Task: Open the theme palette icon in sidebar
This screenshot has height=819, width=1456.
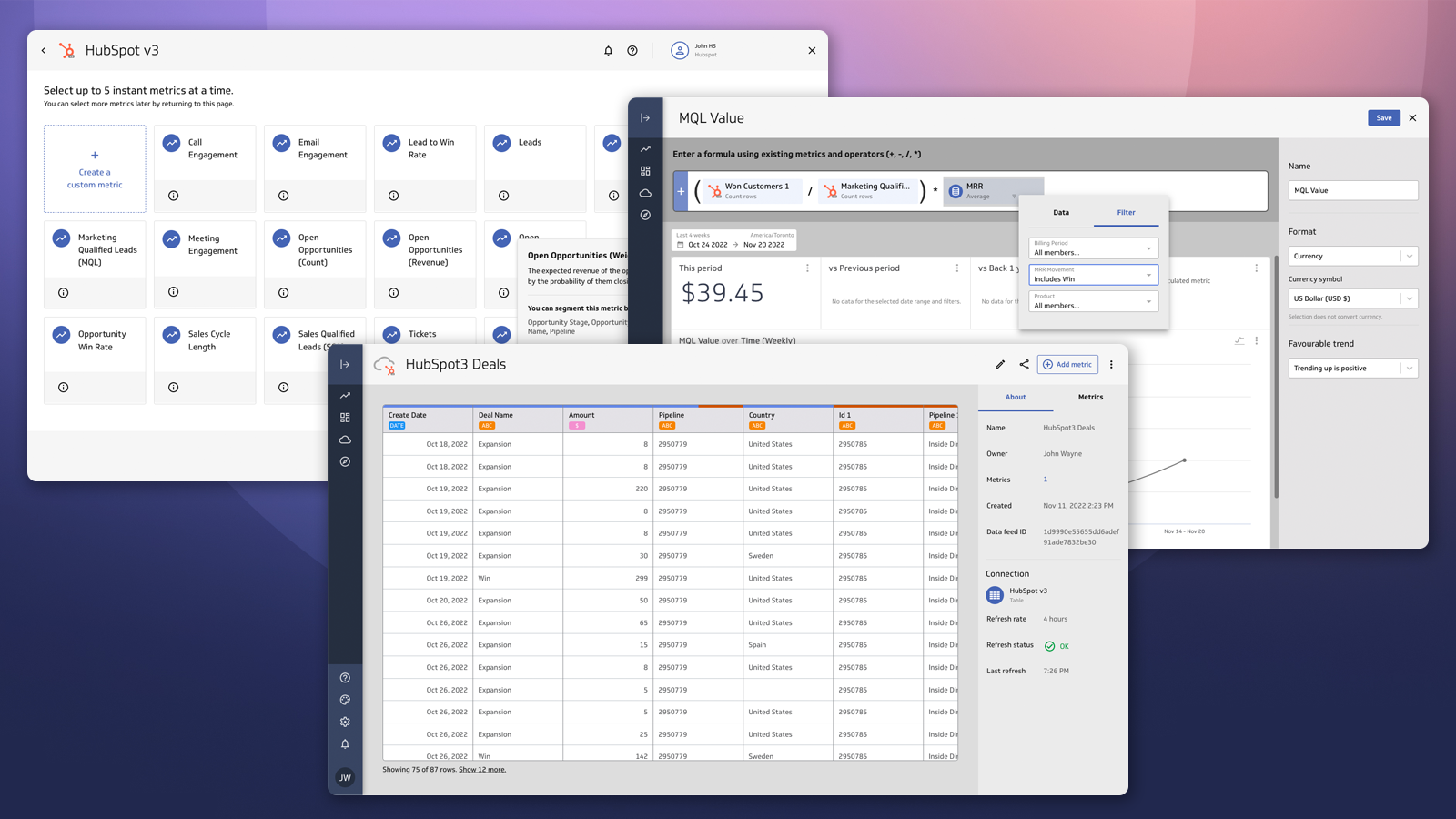Action: 345,700
